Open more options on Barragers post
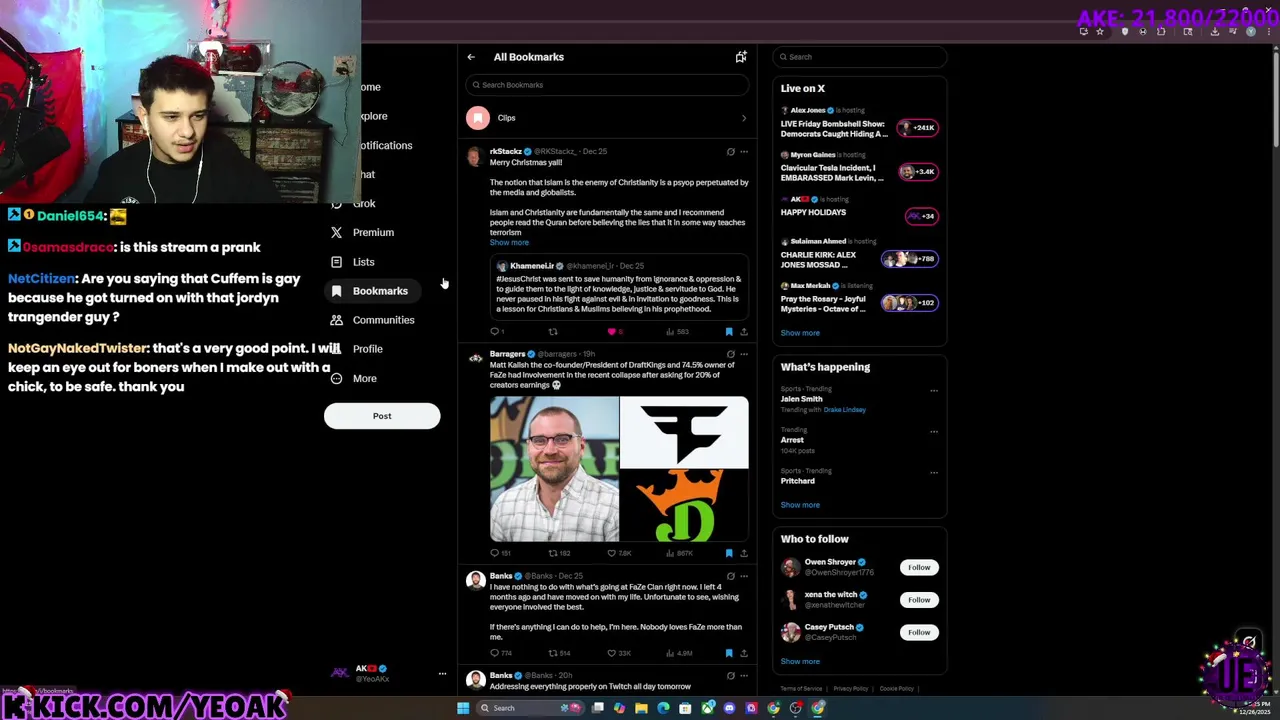This screenshot has height=720, width=1280. tap(744, 354)
